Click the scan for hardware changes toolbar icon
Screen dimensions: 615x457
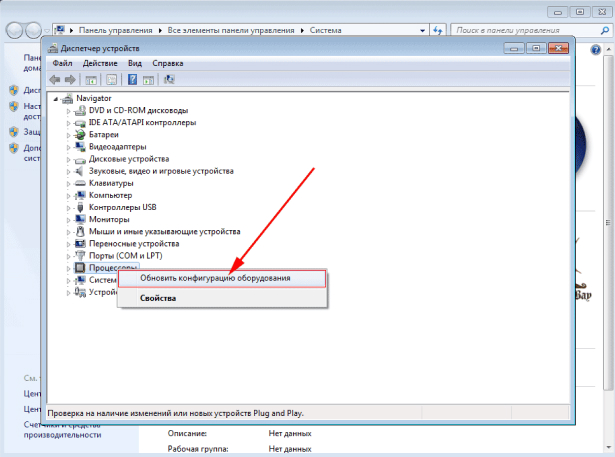pos(169,80)
